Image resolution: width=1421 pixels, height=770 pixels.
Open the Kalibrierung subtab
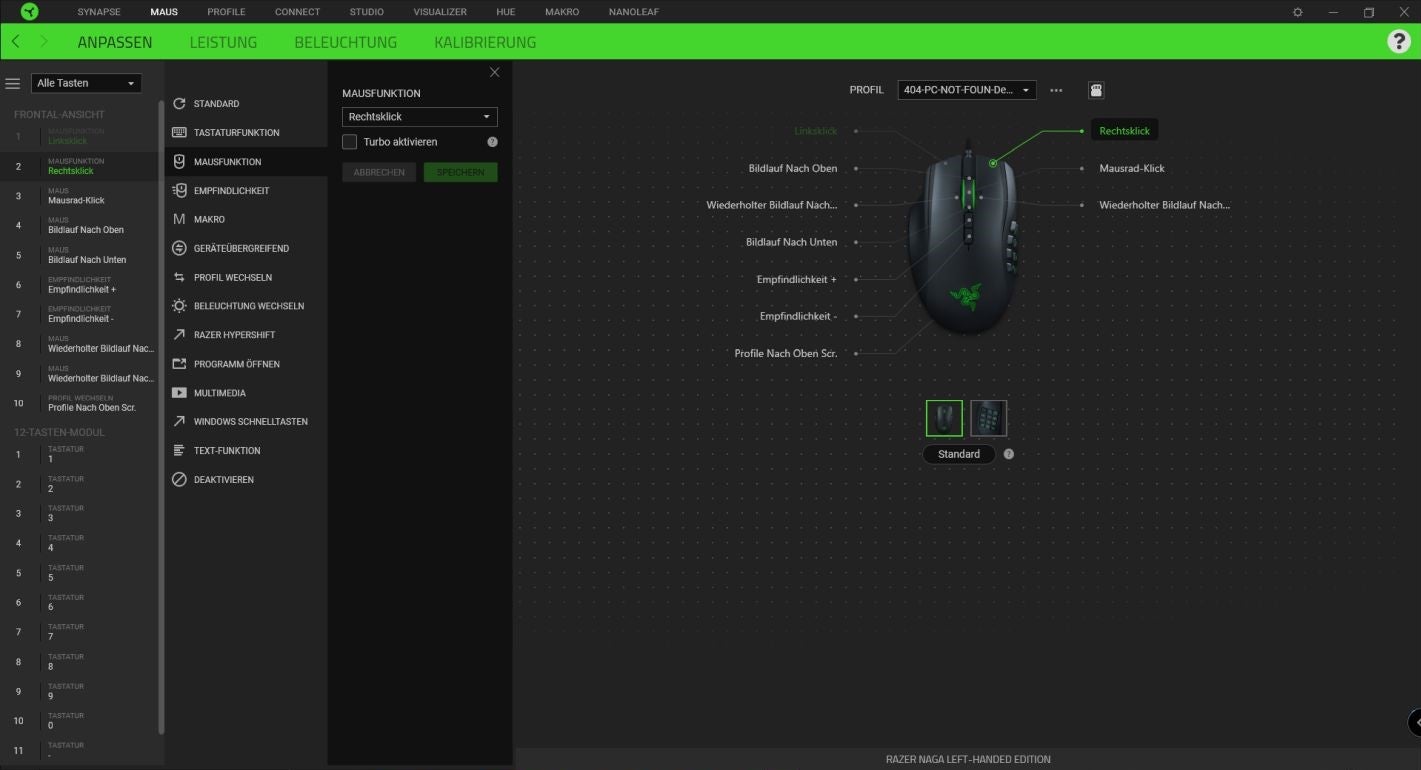coord(485,42)
